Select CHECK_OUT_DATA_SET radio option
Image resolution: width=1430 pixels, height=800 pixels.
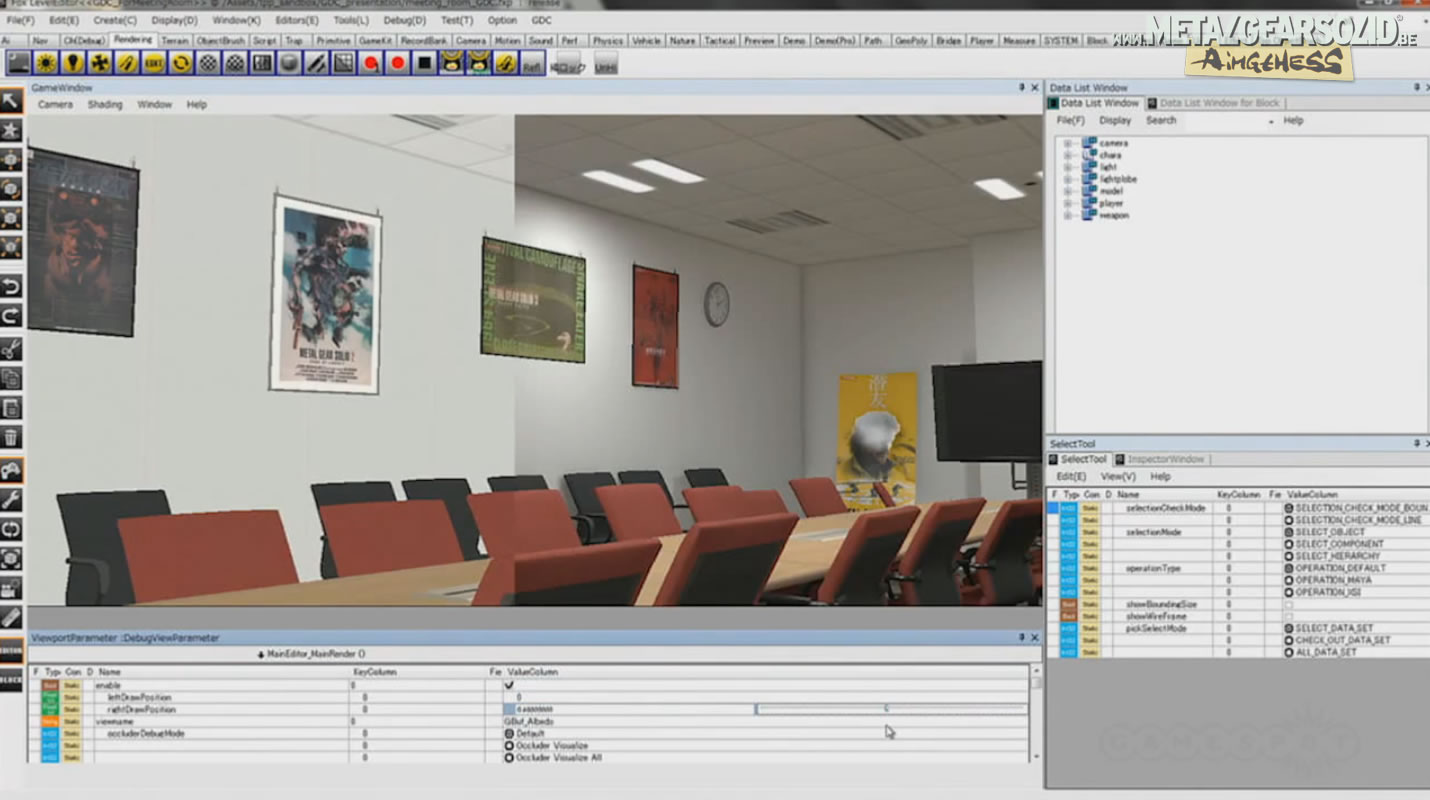tap(1289, 640)
